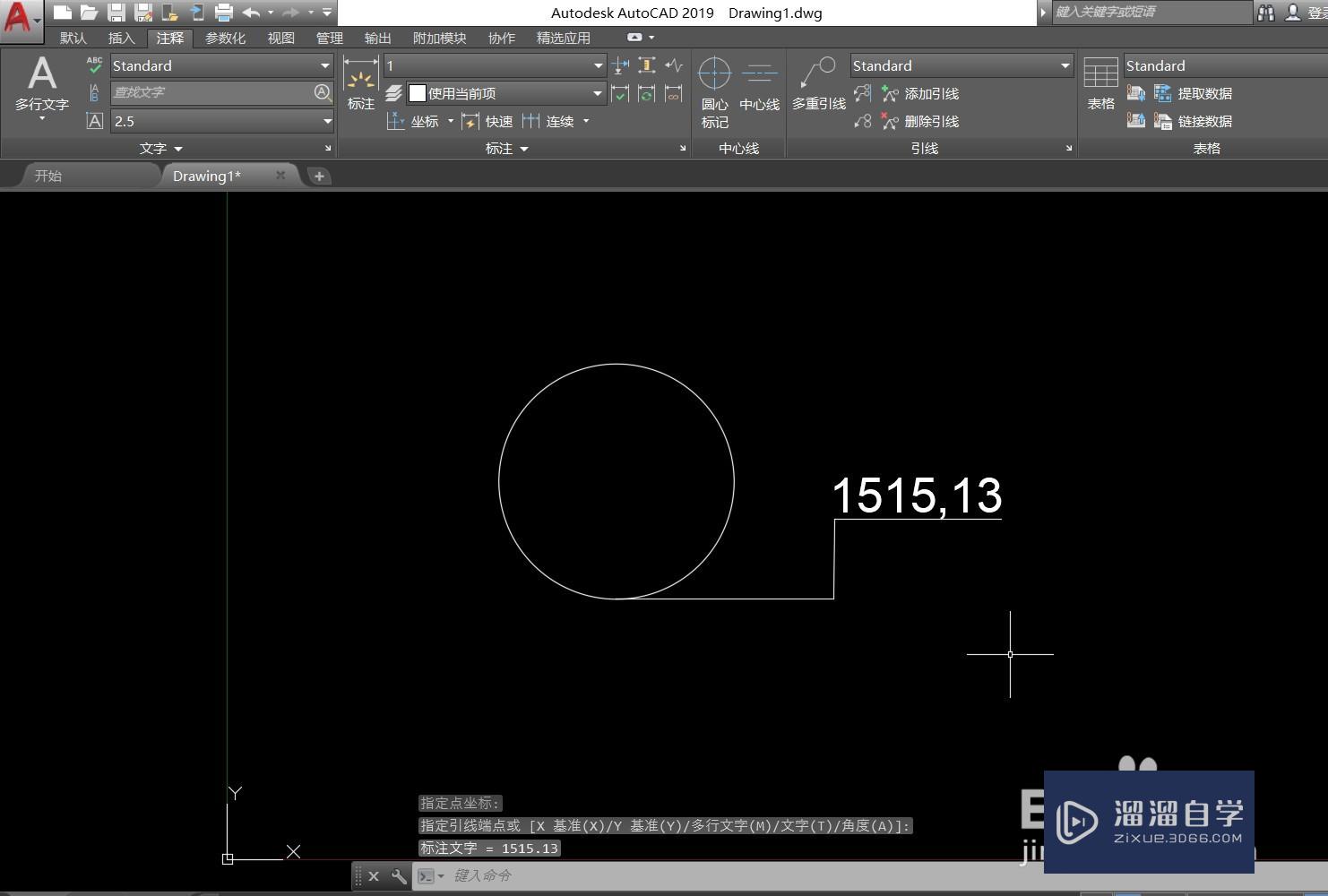
Task: Select the 参数化 ribbon tab
Action: coord(225,38)
